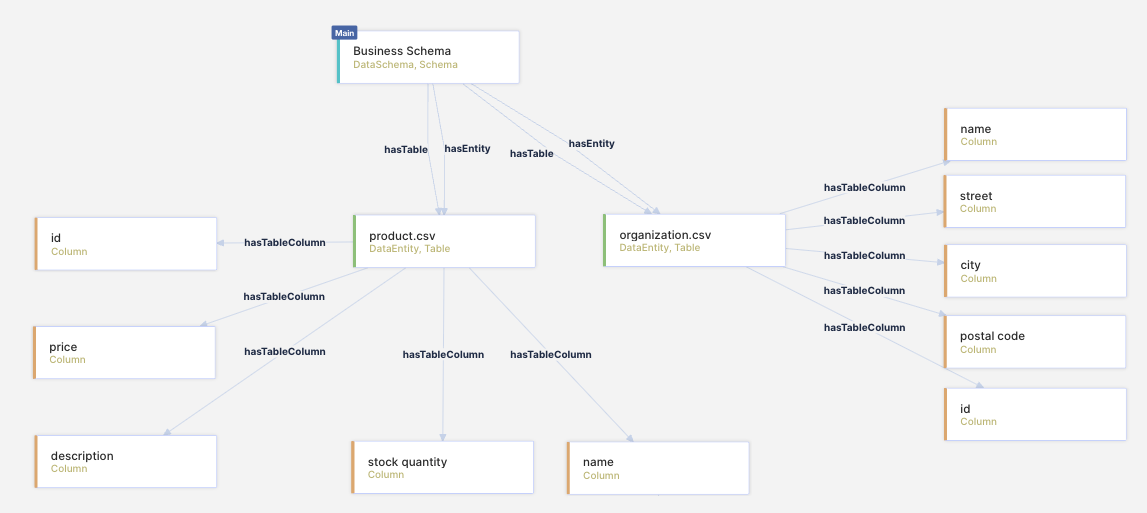Click hasTableColumn label between product.csv and id

285,243
